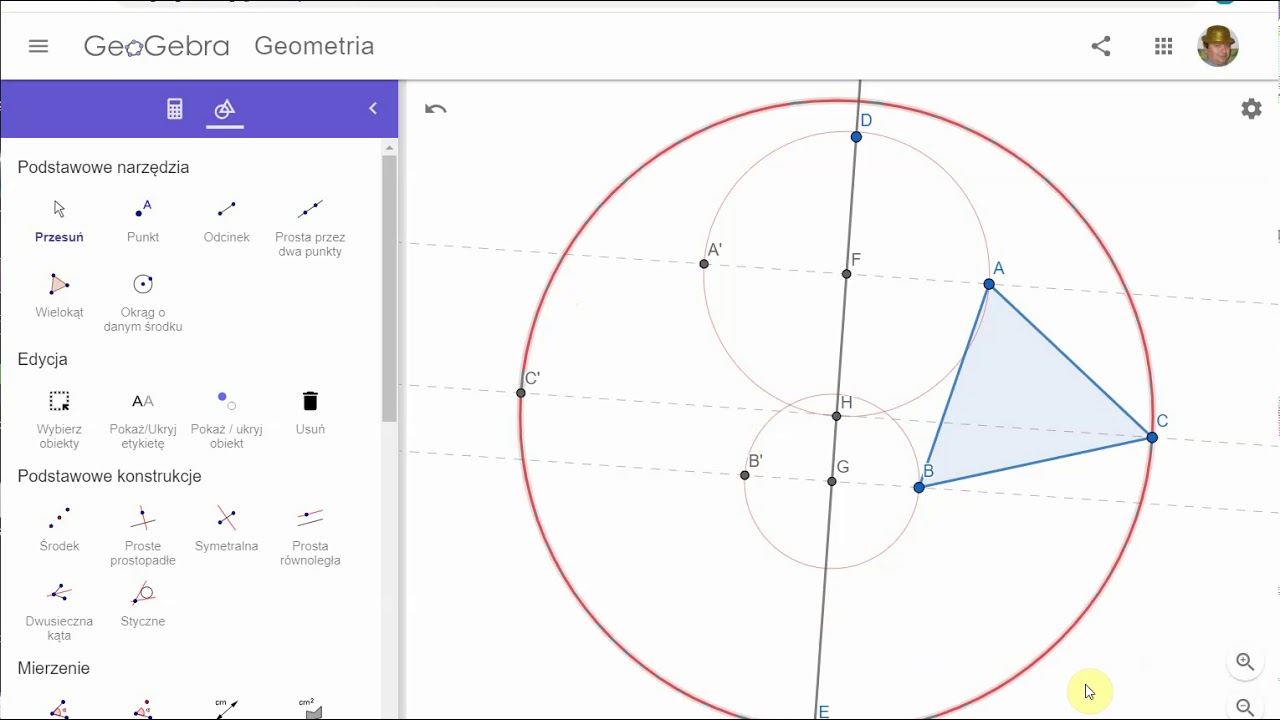Select the Usuń delete tool
This screenshot has height=720, width=1280.
pos(310,413)
